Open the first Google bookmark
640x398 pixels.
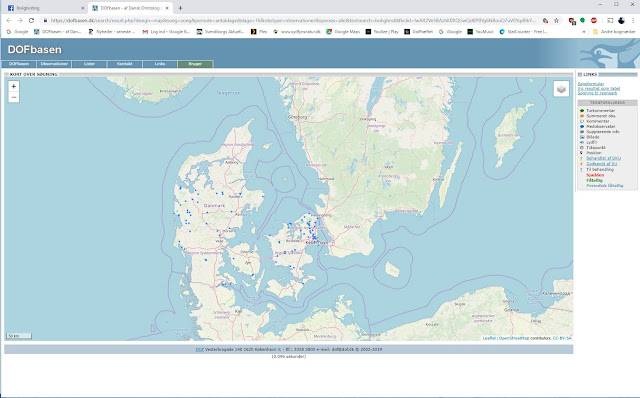(x=17, y=31)
